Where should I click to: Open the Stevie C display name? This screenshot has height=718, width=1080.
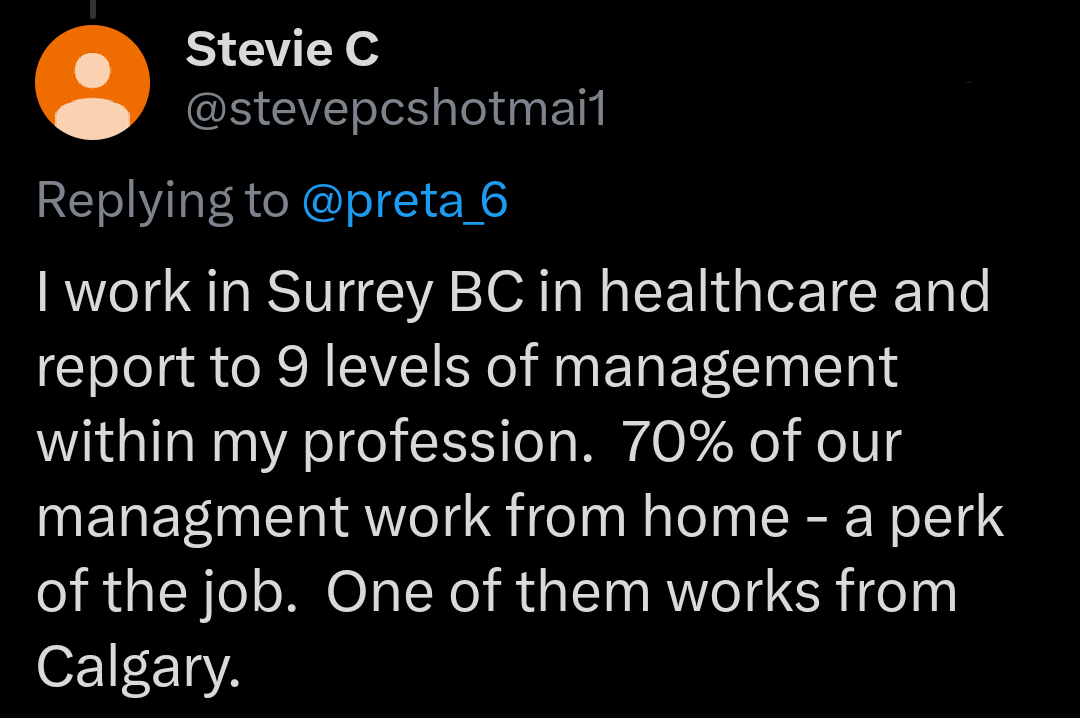click(x=282, y=50)
